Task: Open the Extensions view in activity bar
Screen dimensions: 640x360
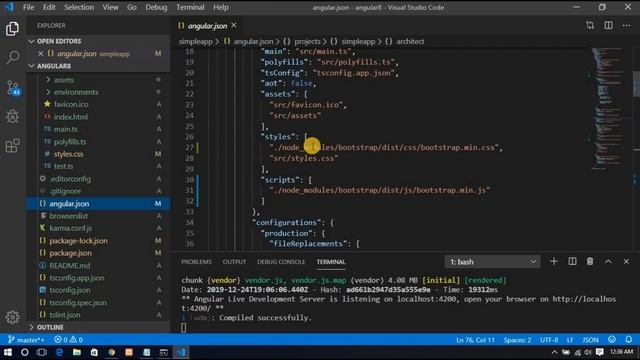Action: [x=12, y=145]
